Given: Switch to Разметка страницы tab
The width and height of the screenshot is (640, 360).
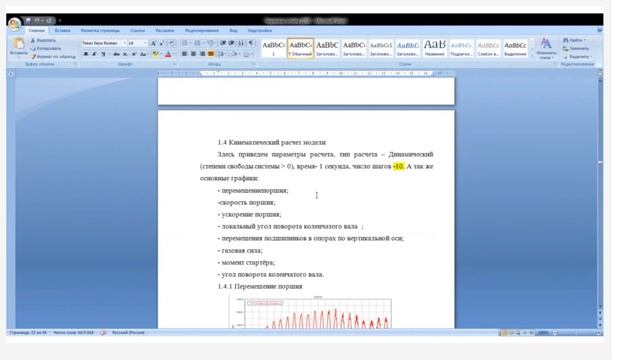Looking at the screenshot, I should coord(100,31).
